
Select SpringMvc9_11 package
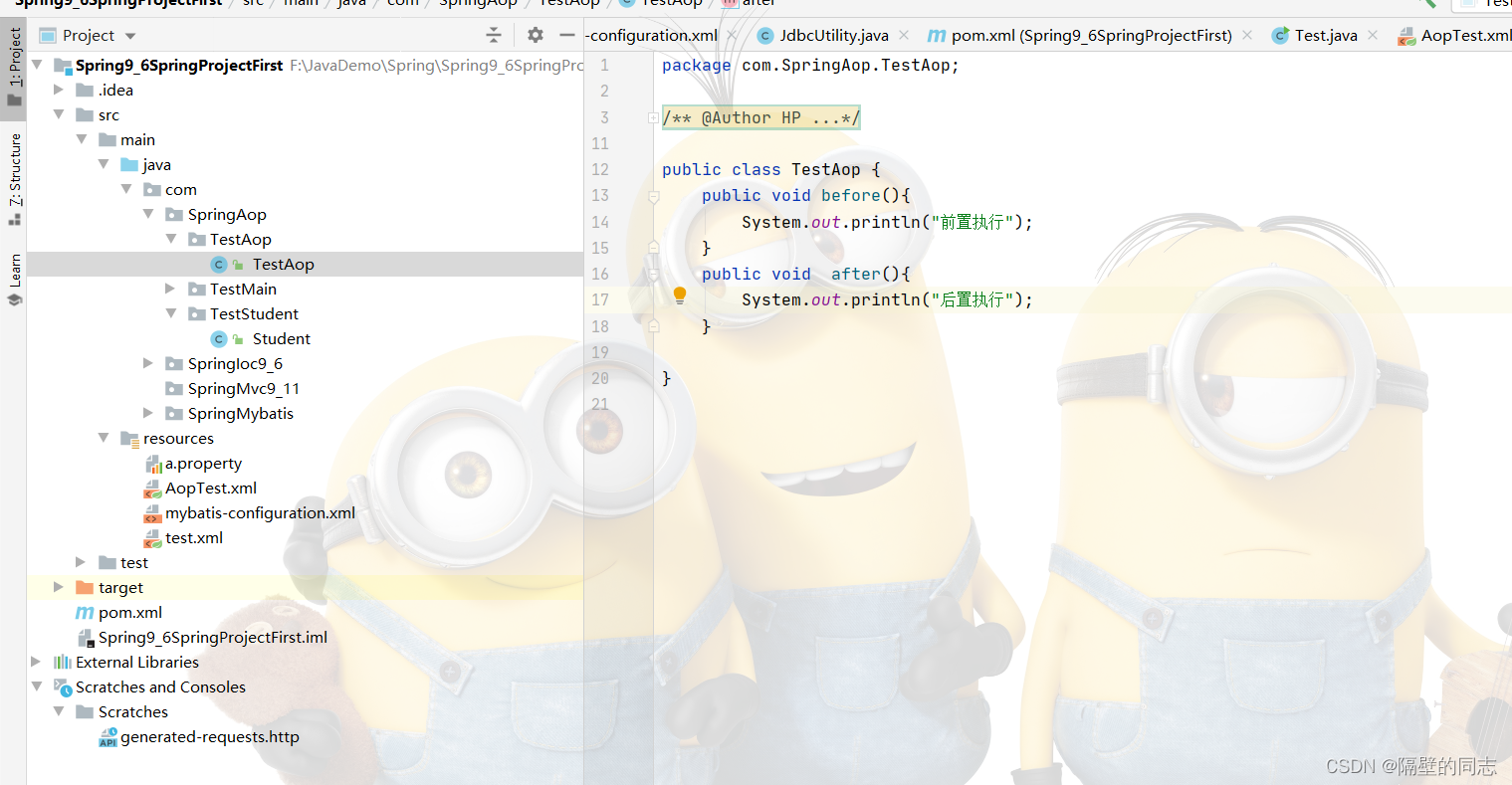click(x=243, y=389)
